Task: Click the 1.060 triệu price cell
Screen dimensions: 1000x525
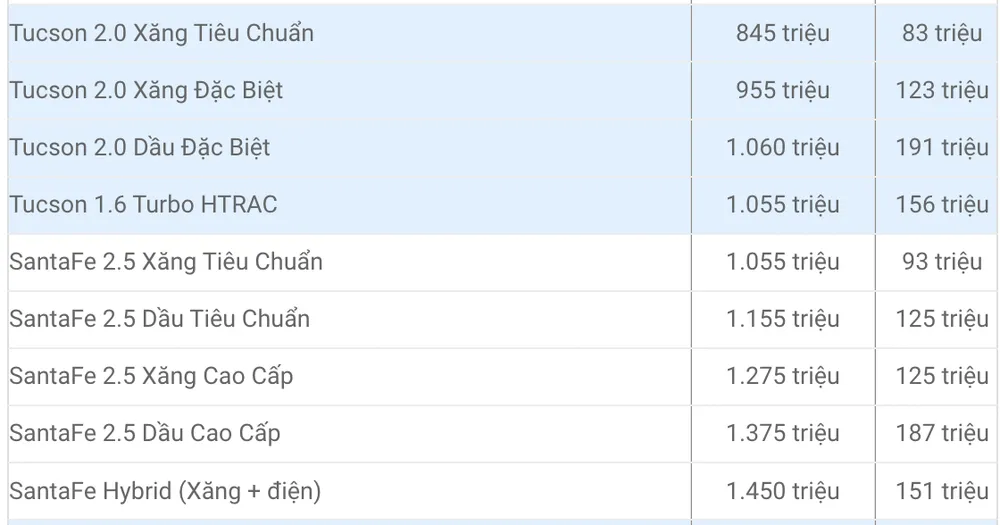Action: coord(782,148)
